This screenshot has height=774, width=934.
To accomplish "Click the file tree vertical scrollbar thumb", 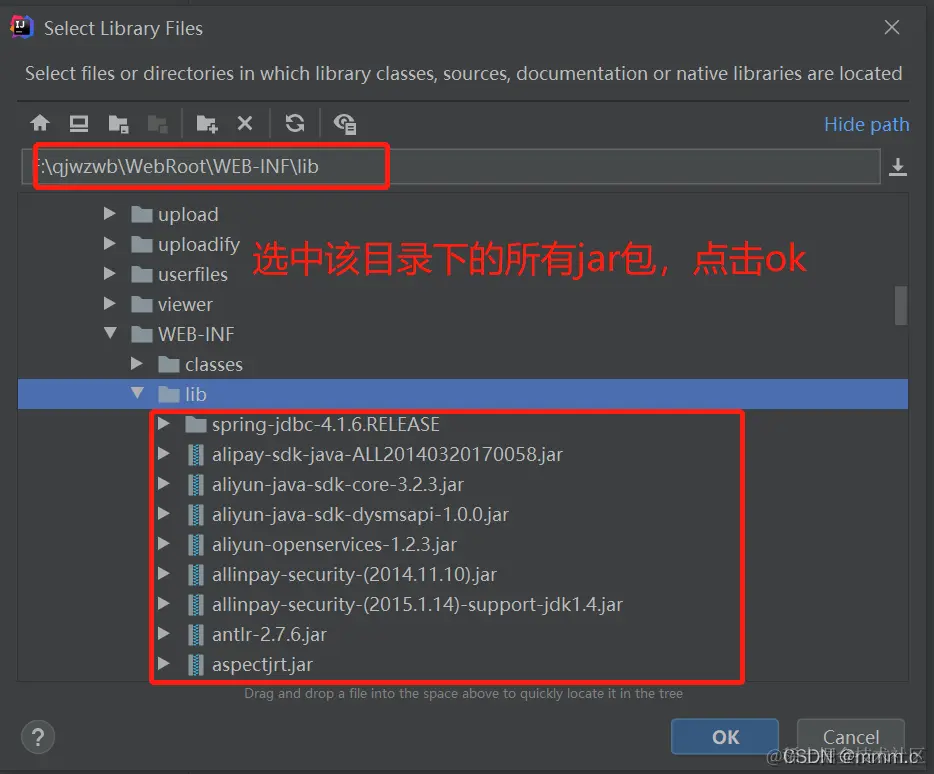I will pos(901,306).
